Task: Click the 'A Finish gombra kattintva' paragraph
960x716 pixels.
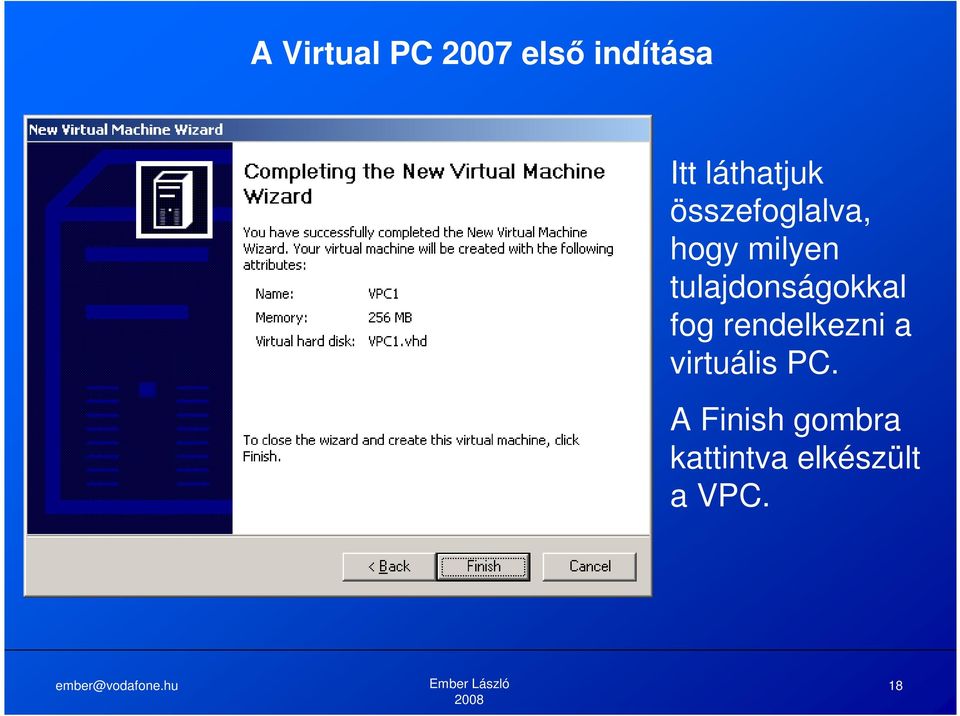Action: [795, 457]
